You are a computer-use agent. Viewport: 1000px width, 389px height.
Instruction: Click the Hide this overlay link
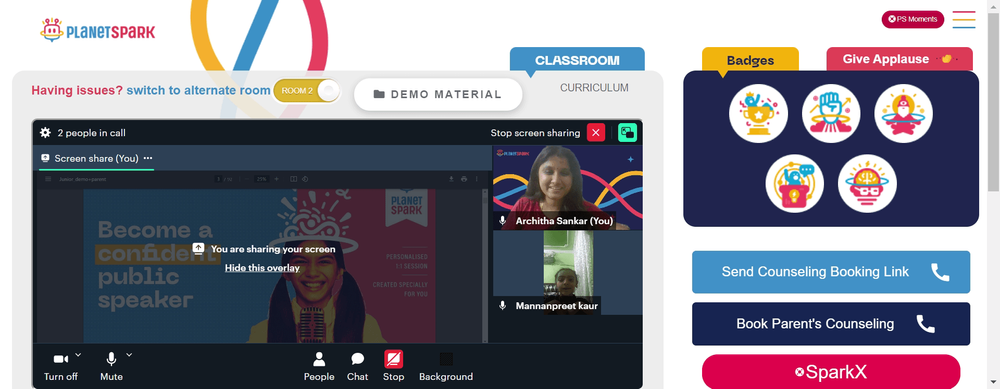tap(262, 268)
